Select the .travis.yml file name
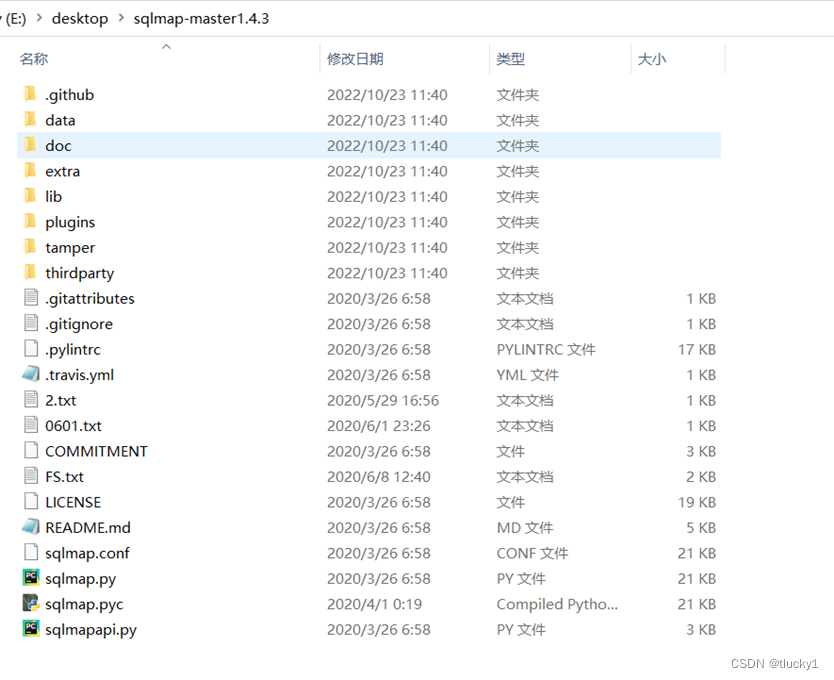The height and width of the screenshot is (680, 834). click(x=79, y=376)
